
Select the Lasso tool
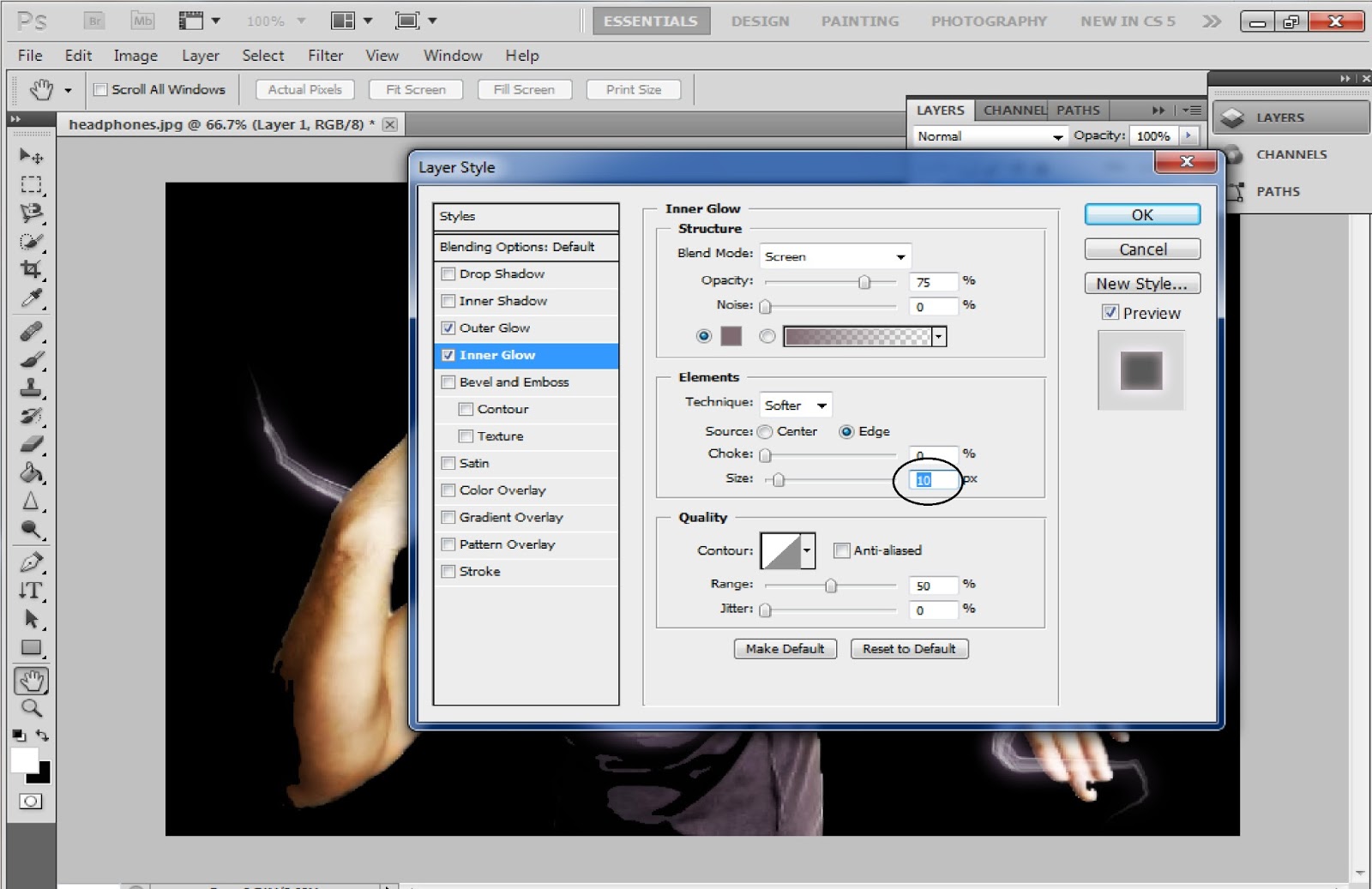tap(31, 213)
